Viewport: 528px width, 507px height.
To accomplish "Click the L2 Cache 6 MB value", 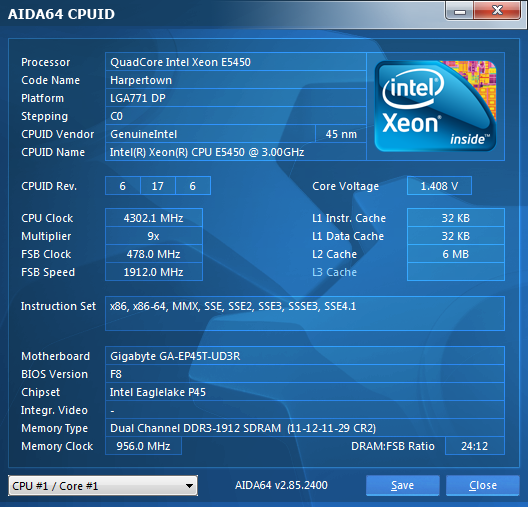I will [x=456, y=254].
